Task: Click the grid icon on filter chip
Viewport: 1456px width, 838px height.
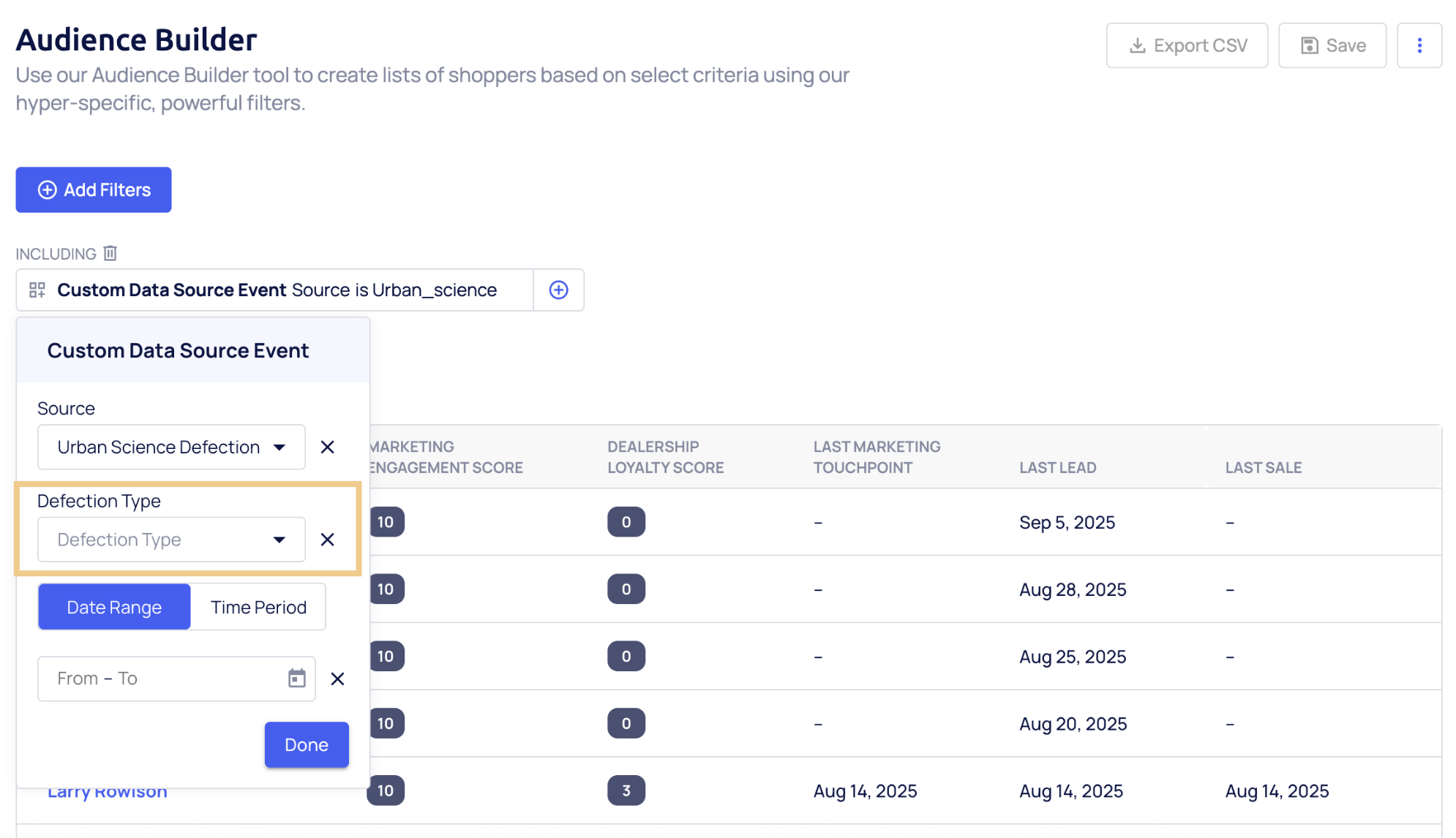Action: pyautogui.click(x=37, y=290)
